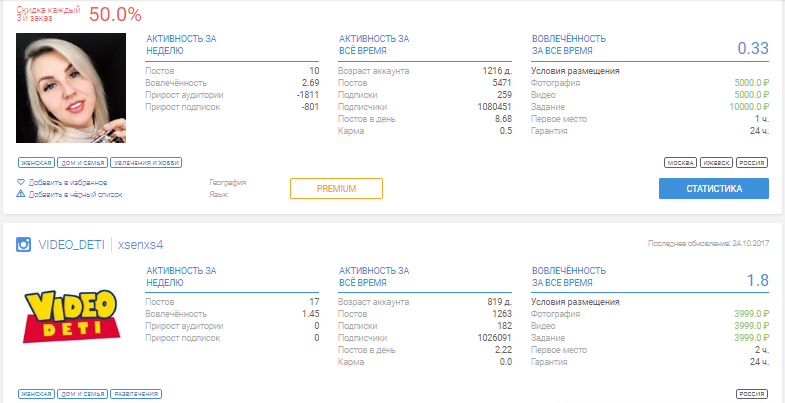Select the МОСКВА location tag
The image size is (785, 403).
click(680, 163)
